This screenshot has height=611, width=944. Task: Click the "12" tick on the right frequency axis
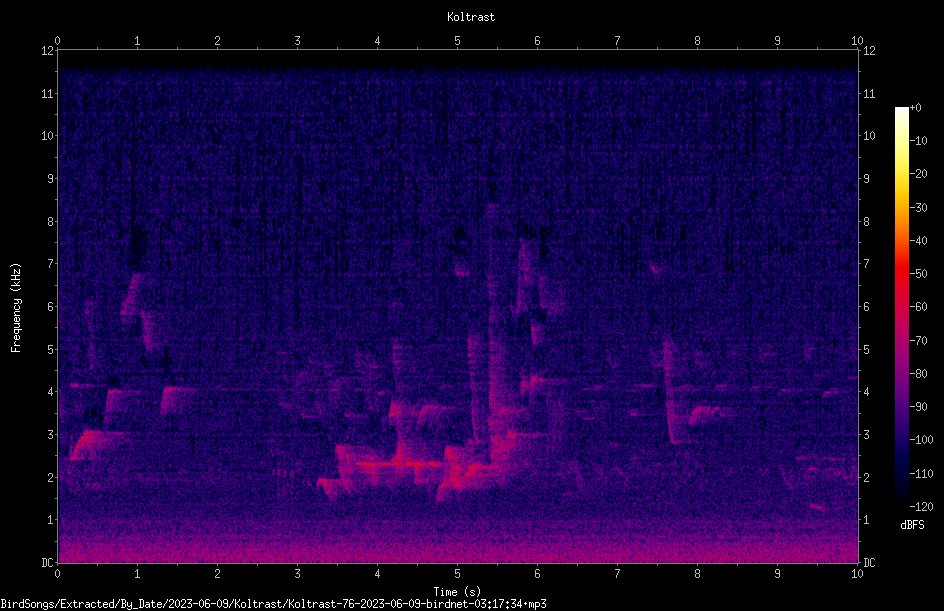pos(869,51)
